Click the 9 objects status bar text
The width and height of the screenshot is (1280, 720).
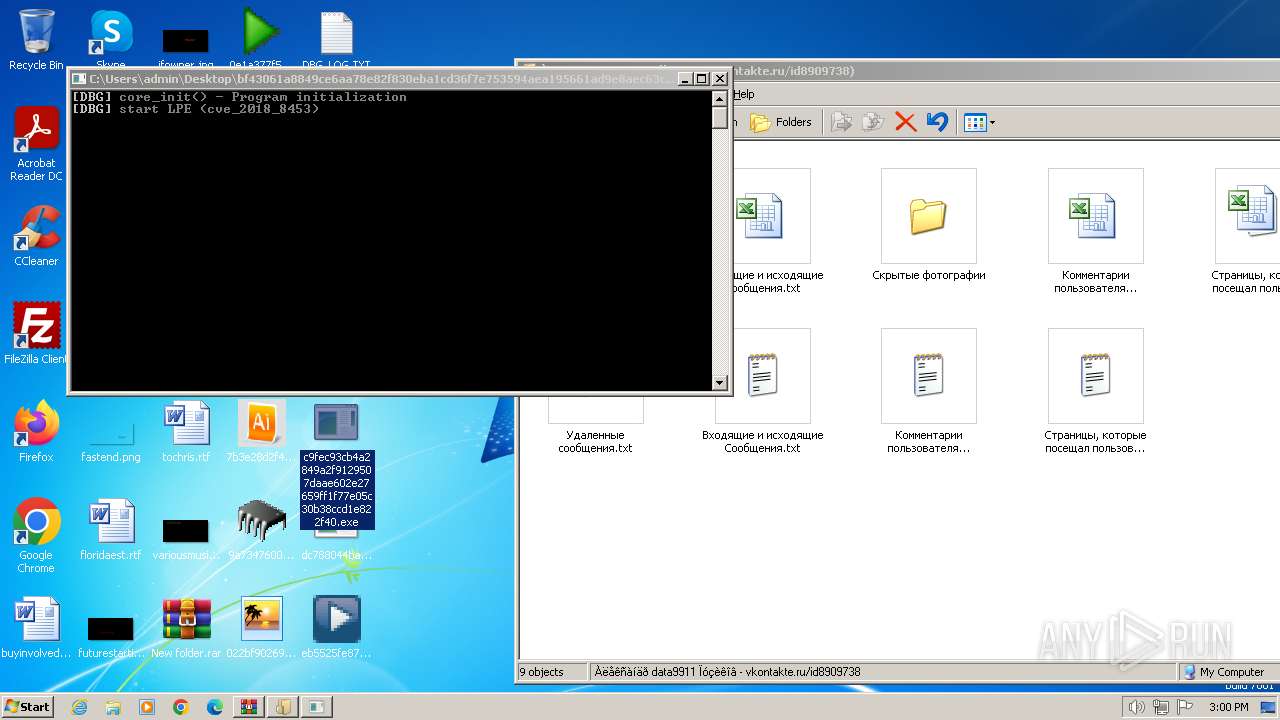(x=542, y=672)
